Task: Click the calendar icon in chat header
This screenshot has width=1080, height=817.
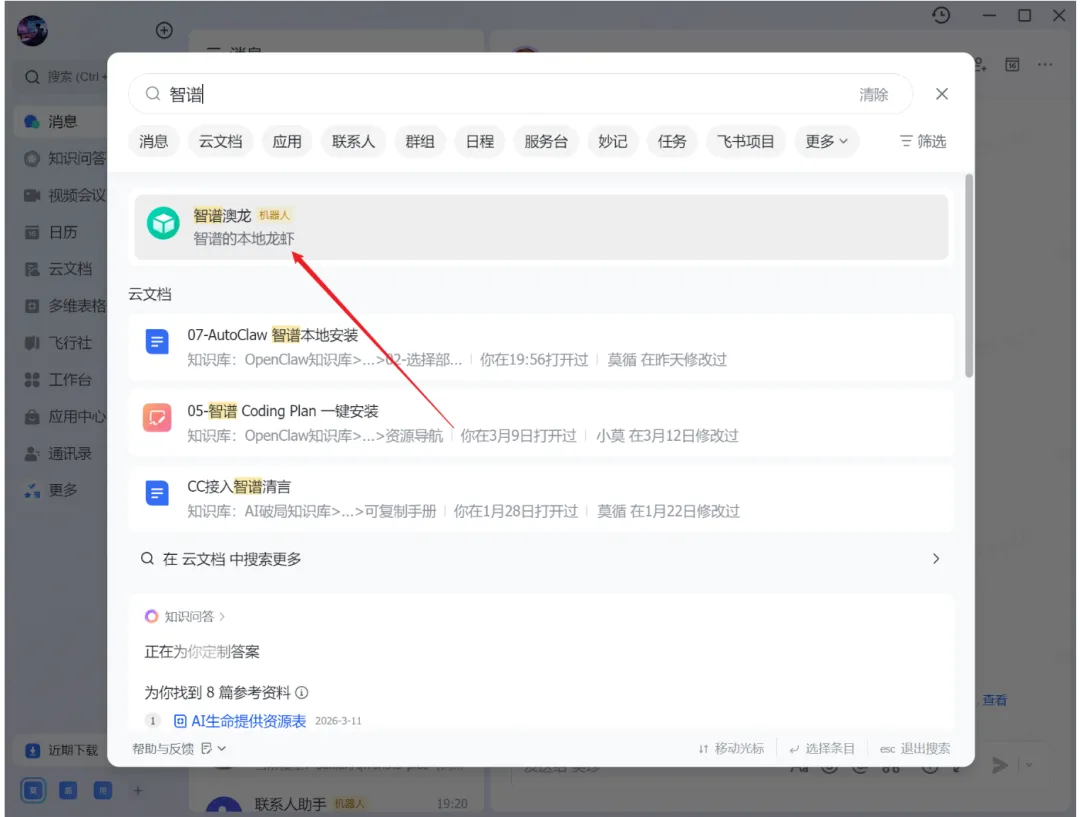Action: point(1012,65)
